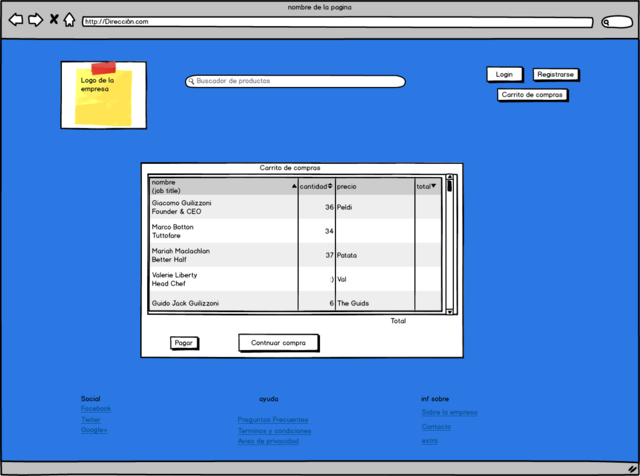Focus the Buscador de productos field

[296, 81]
